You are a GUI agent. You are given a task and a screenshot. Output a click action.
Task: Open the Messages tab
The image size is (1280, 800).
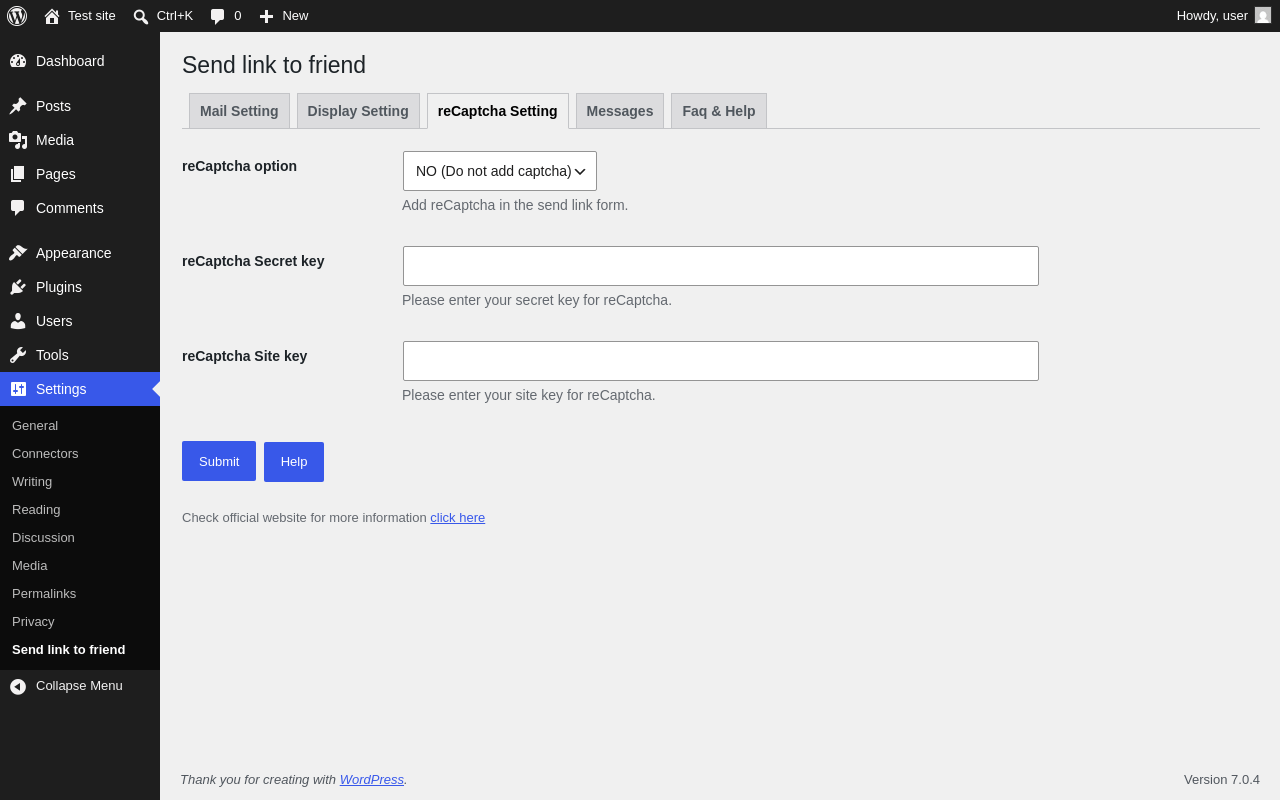pyautogui.click(x=620, y=111)
